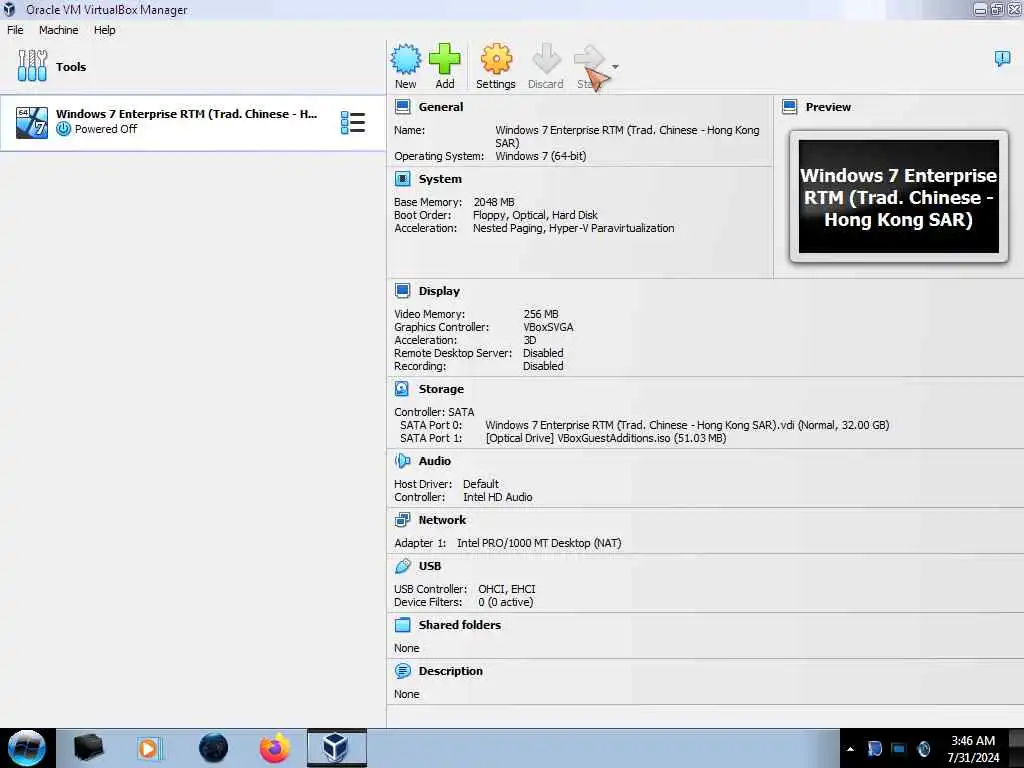Screen dimensions: 1024x768
Task: Click the "256 MB" video memory value
Action: click(541, 314)
